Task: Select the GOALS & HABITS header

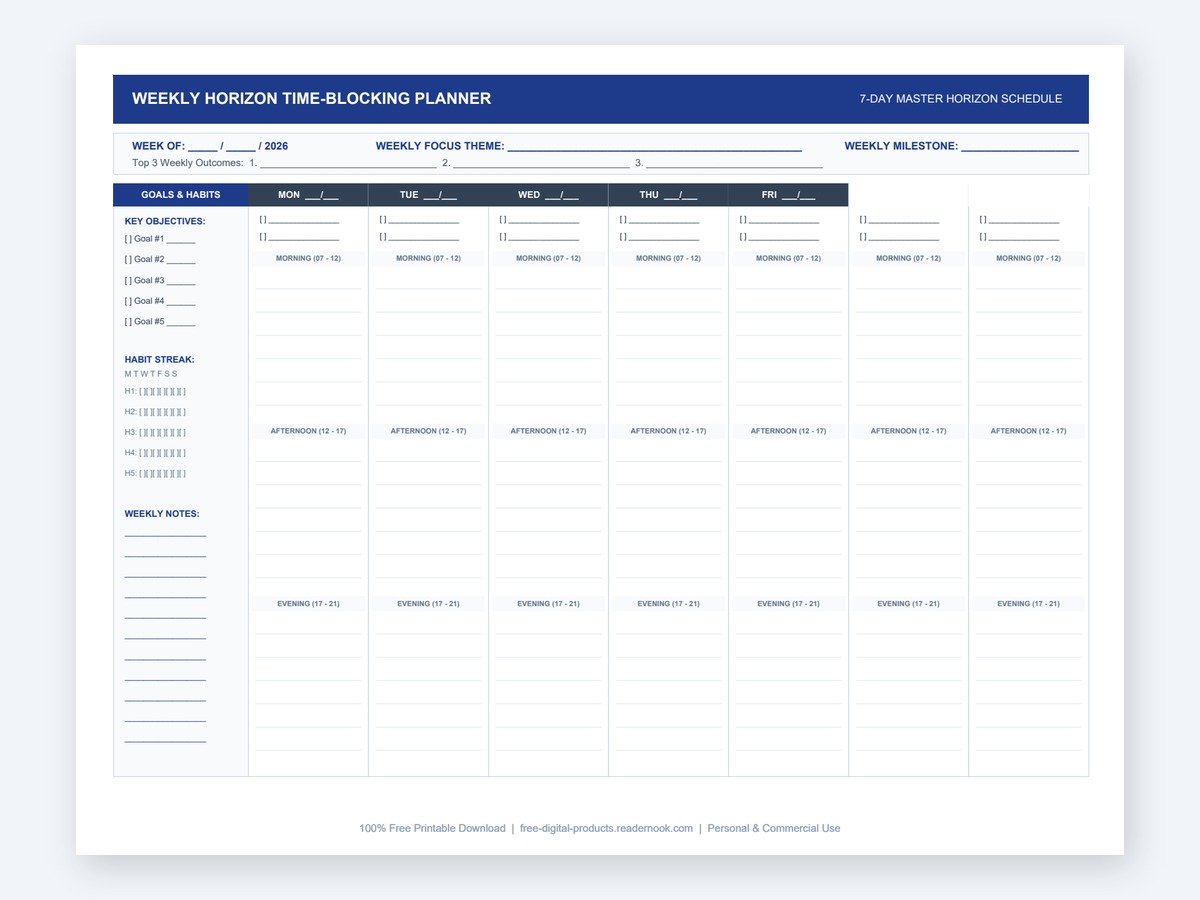Action: pos(181,195)
